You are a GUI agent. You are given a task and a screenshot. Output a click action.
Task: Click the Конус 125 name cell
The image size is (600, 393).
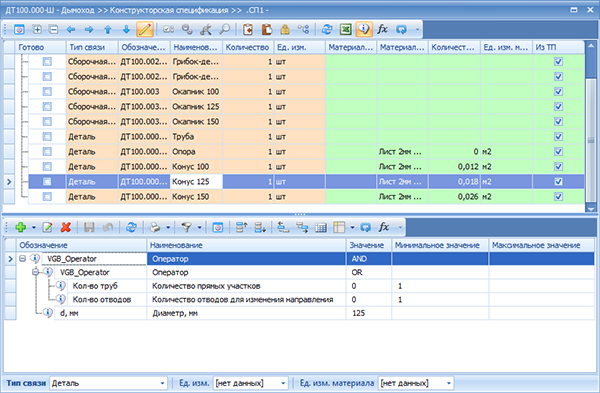196,181
